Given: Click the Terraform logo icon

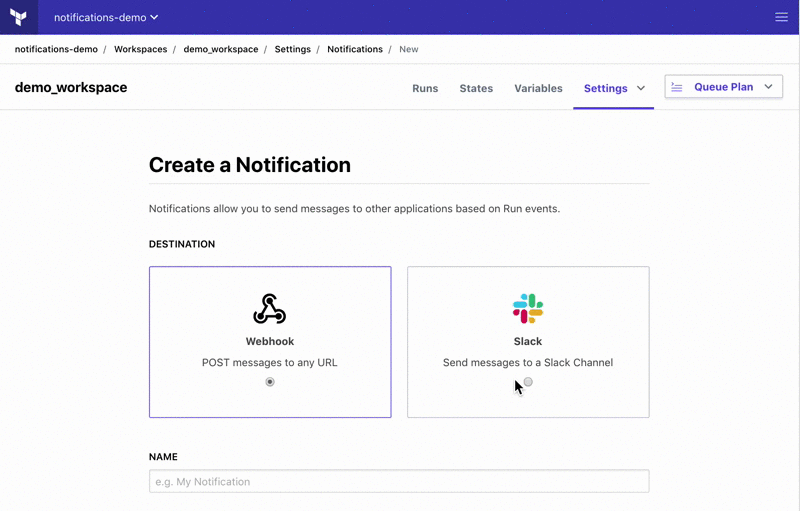Looking at the screenshot, I should pyautogui.click(x=19, y=17).
